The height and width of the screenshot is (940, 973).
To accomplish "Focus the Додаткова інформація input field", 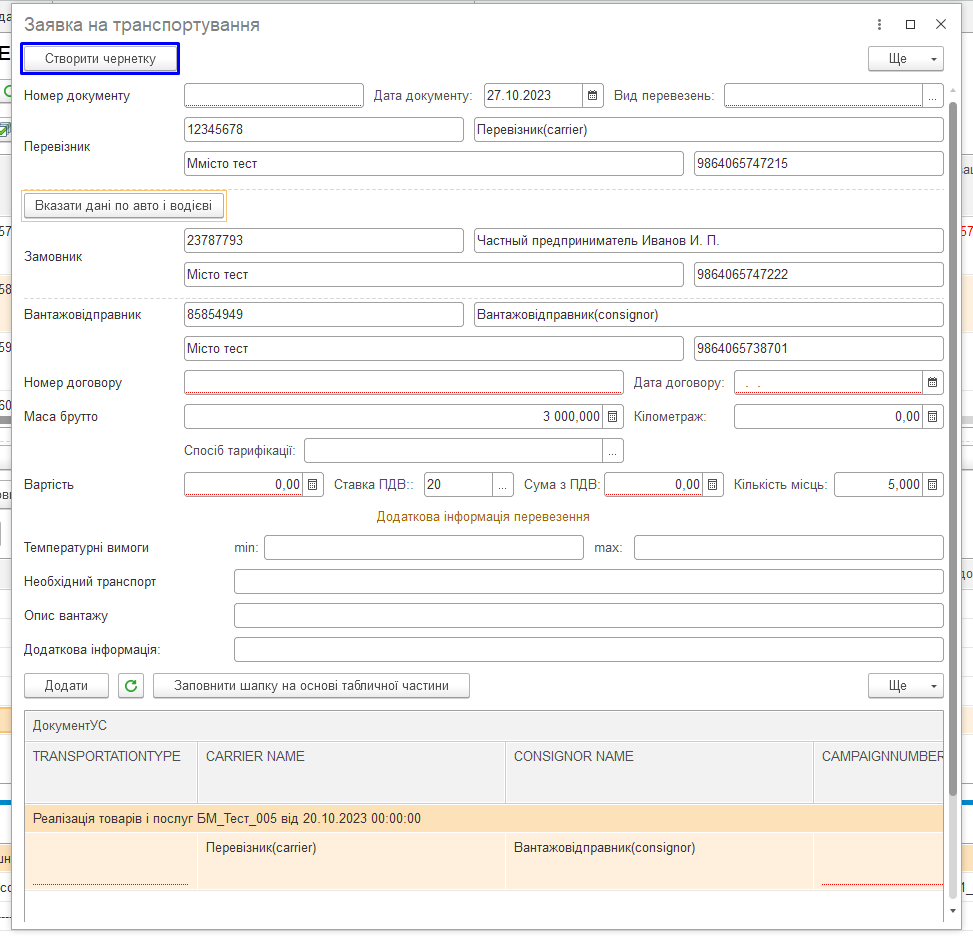I will (x=588, y=650).
